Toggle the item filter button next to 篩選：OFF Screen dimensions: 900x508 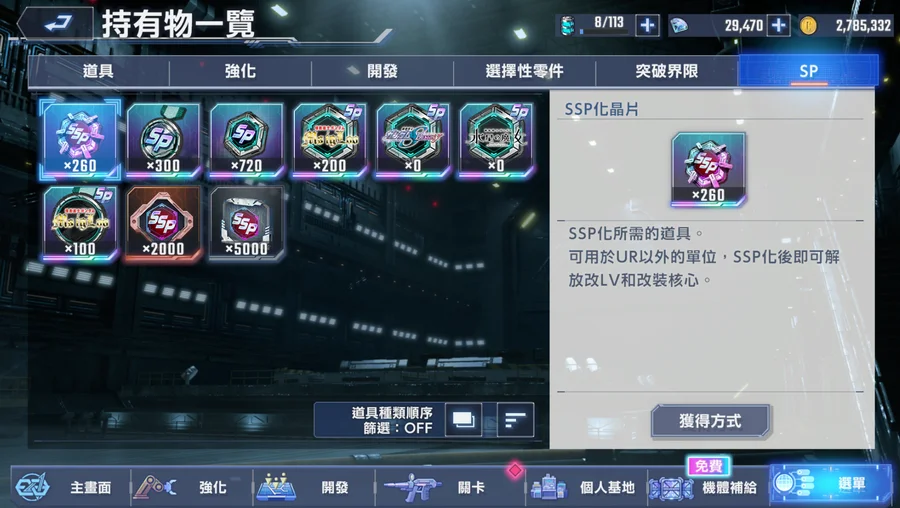click(x=463, y=420)
